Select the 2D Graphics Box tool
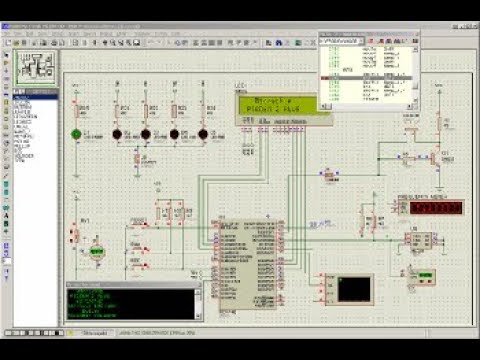This screenshot has width=480, height=360. tap(6, 184)
